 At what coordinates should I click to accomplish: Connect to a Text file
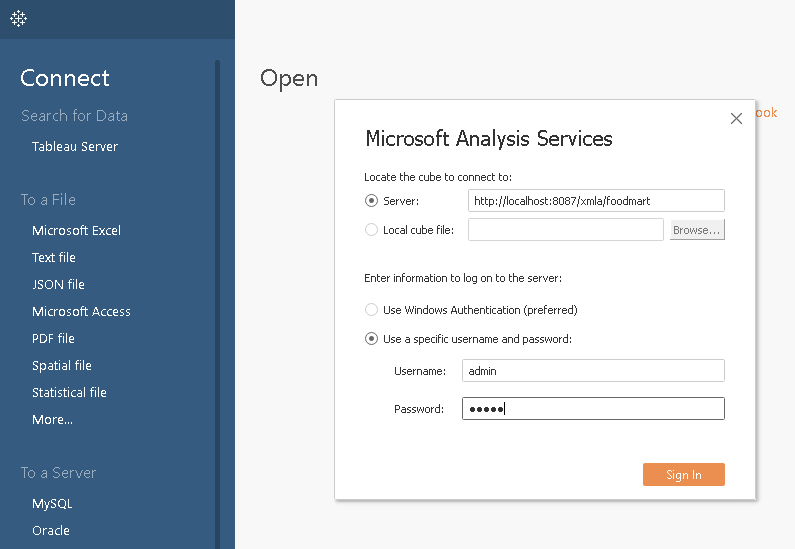54,258
